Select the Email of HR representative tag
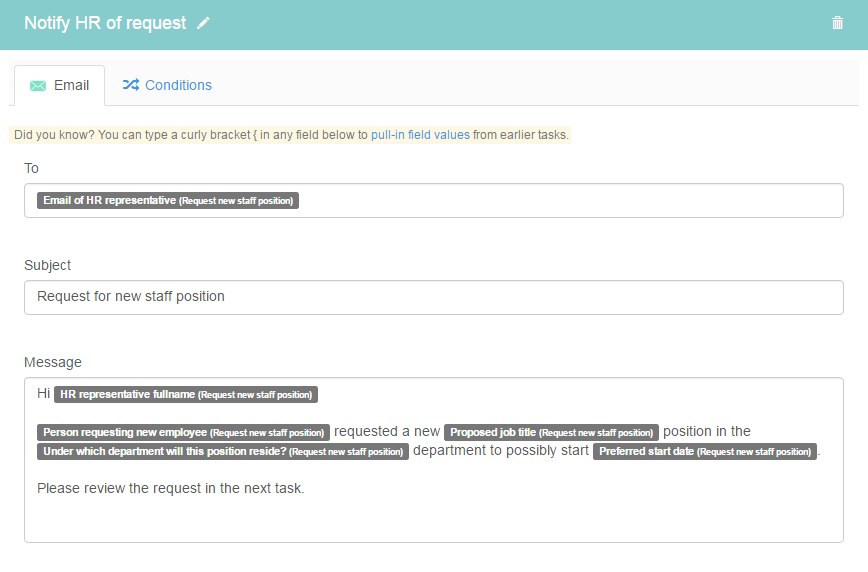Viewport: 868px width, 572px height. pos(168,200)
